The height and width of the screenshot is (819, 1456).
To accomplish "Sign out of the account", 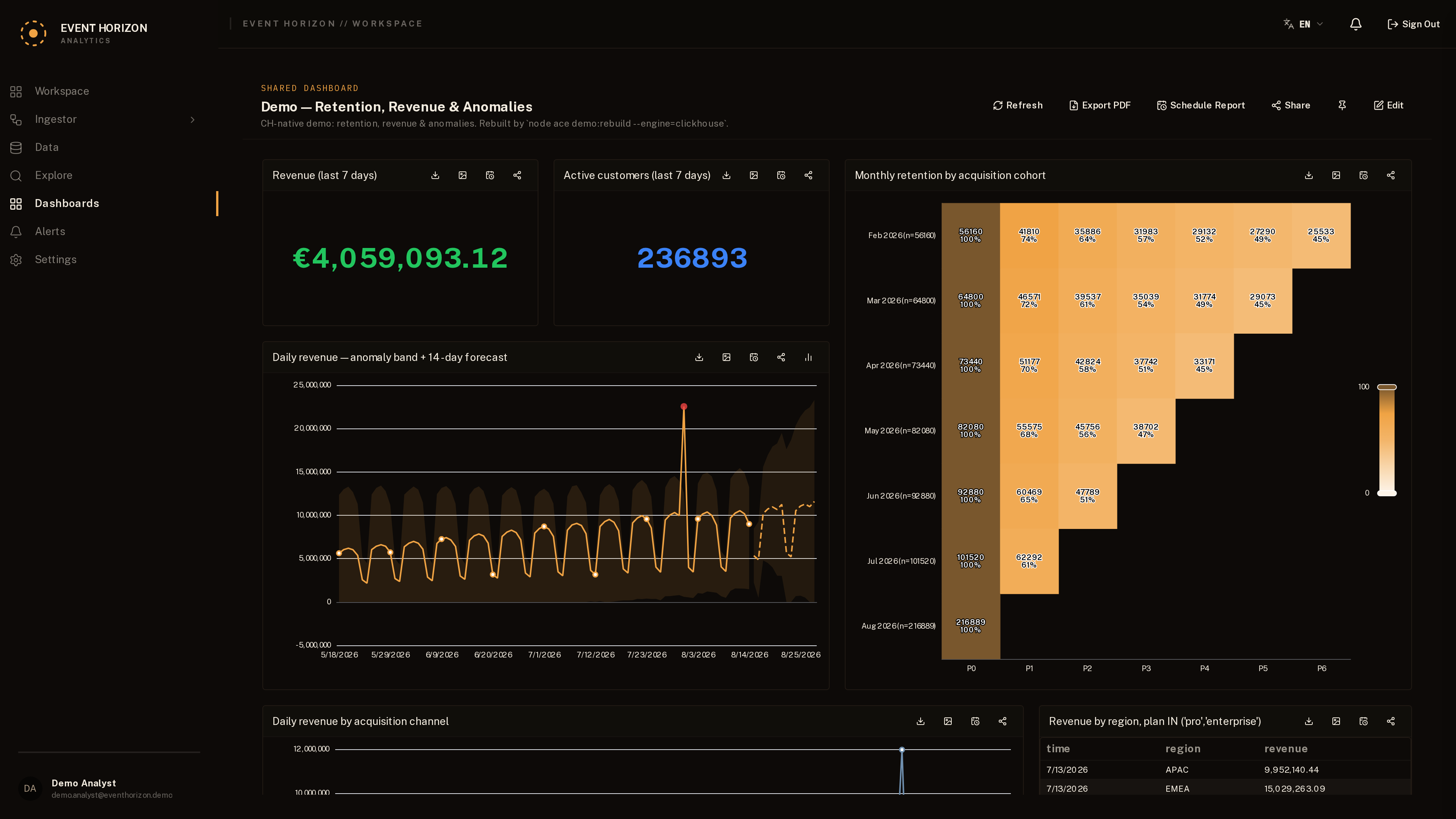I will click(x=1413, y=24).
